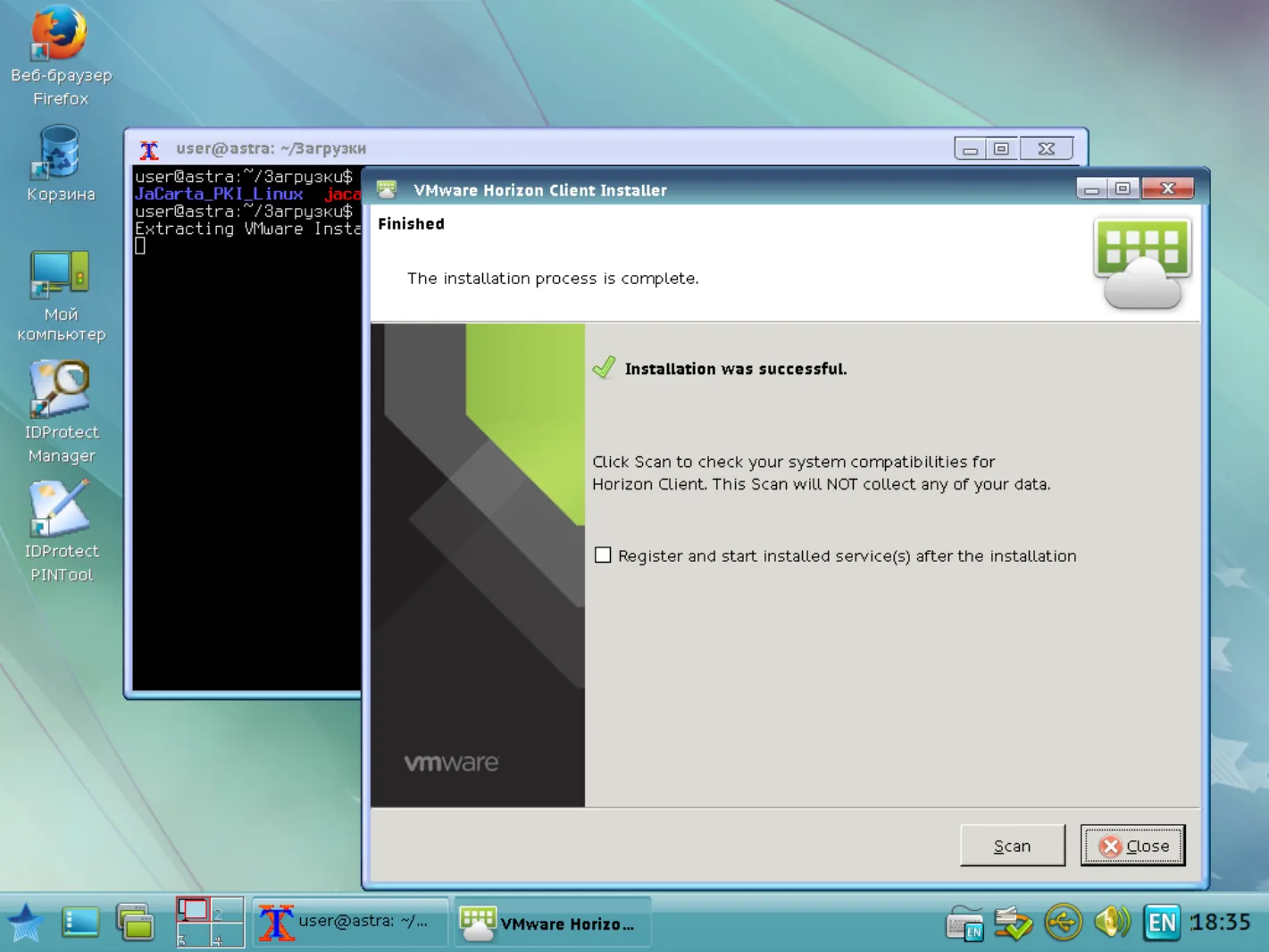Open the keyboard layout tray icon

[965, 923]
